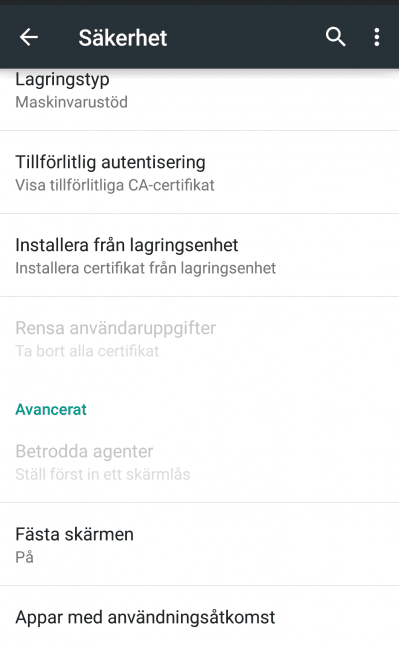The width and height of the screenshot is (399, 645).
Task: Open Installera från lagringsenhet
Action: [200, 255]
